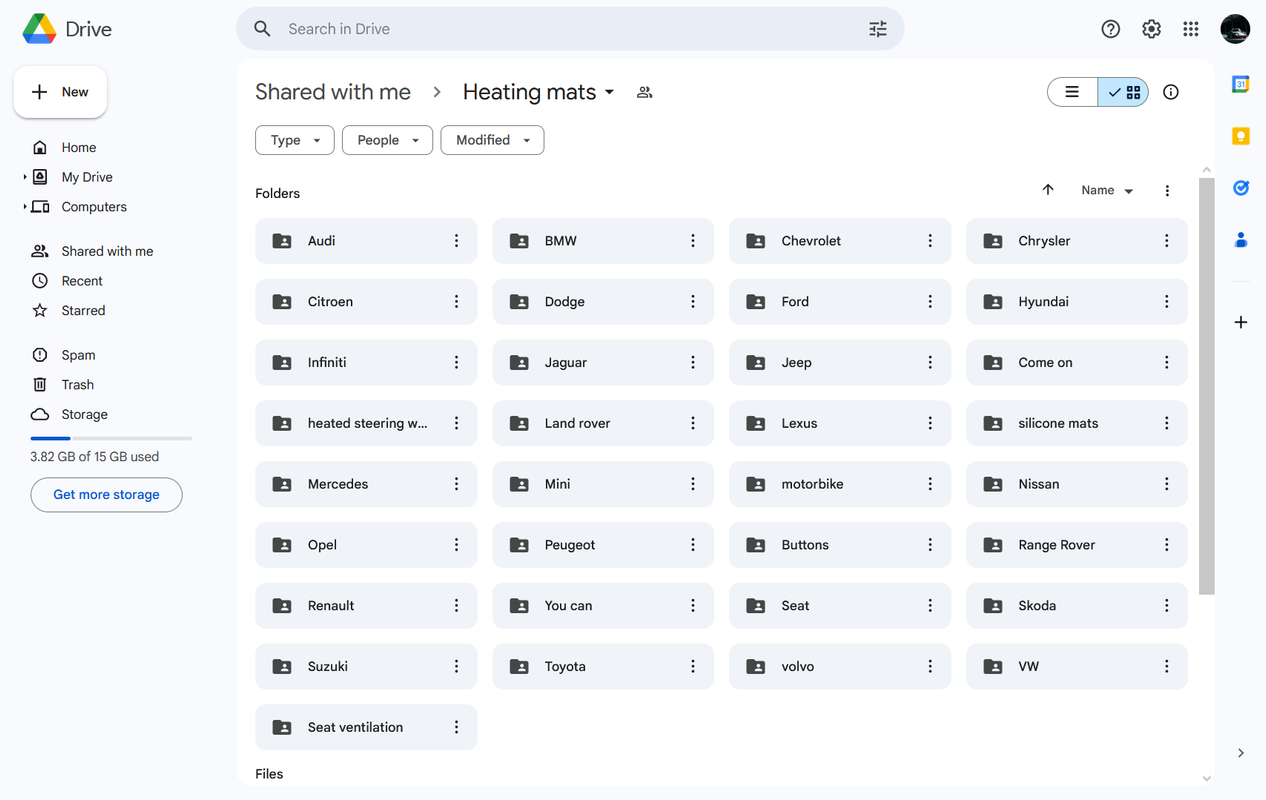Open the Type filter dropdown
Viewport: 1266px width, 800px height.
[x=295, y=140]
